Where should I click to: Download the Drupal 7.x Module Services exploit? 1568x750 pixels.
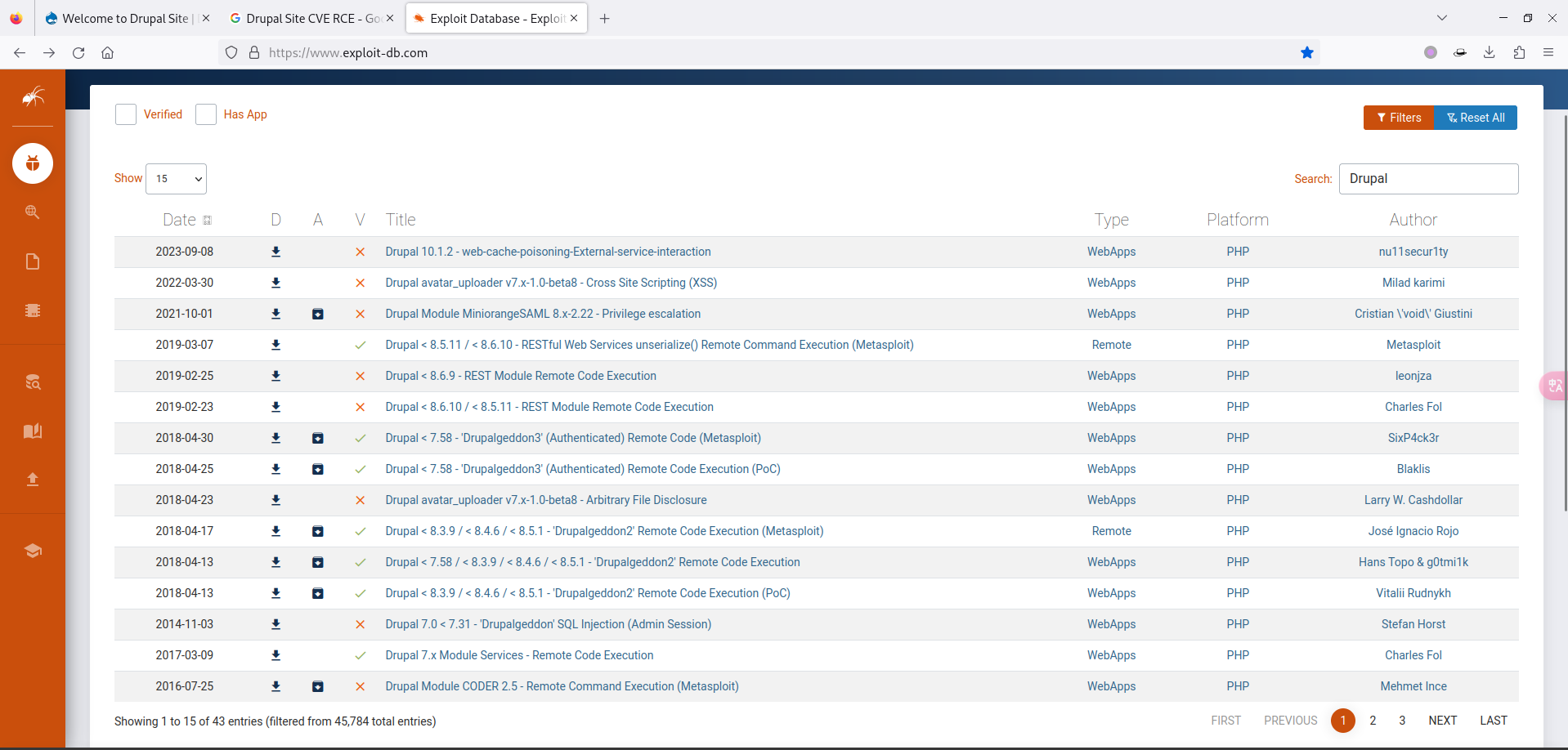(x=276, y=655)
